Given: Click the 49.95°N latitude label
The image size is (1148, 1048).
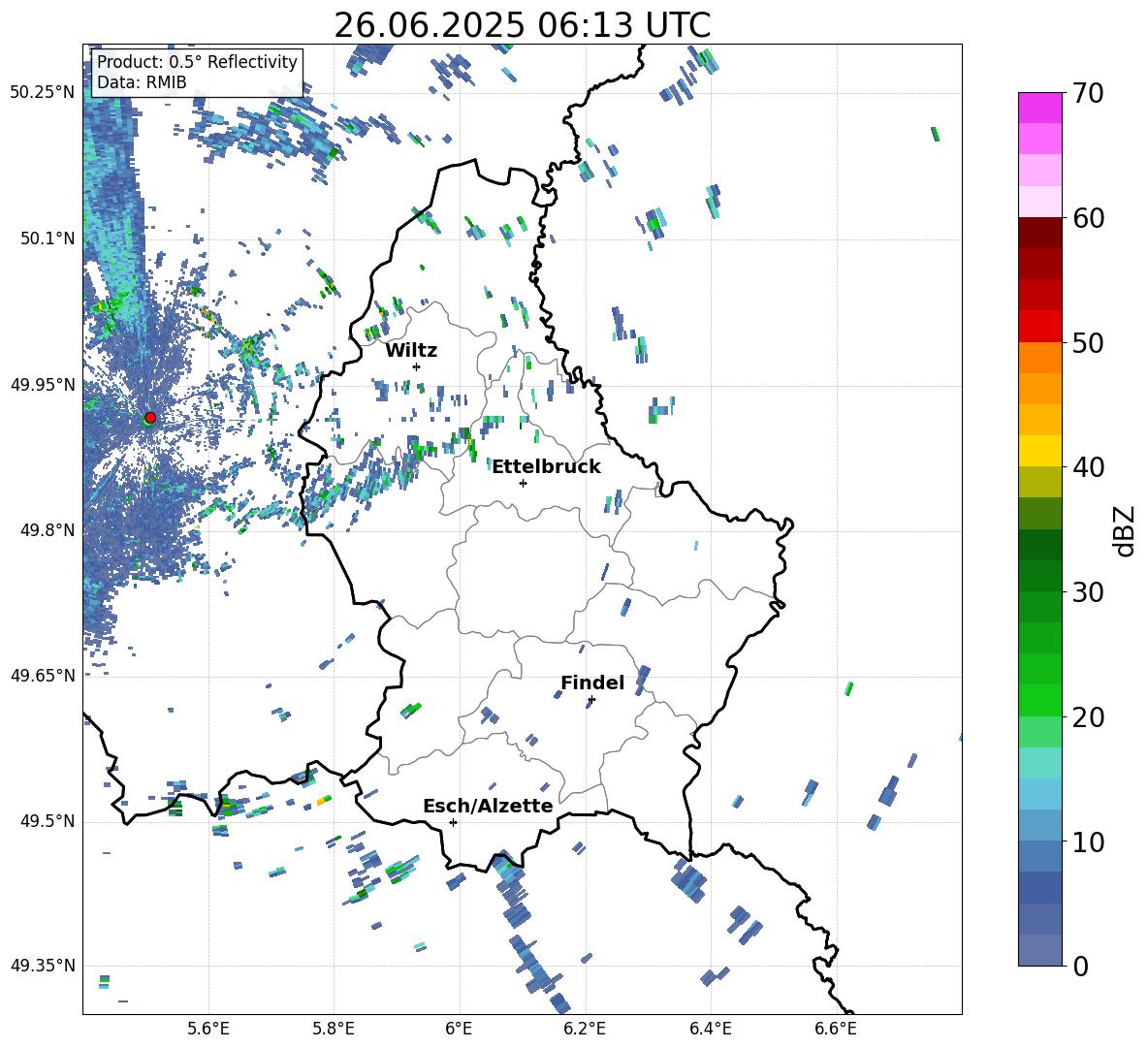Looking at the screenshot, I should [43, 384].
